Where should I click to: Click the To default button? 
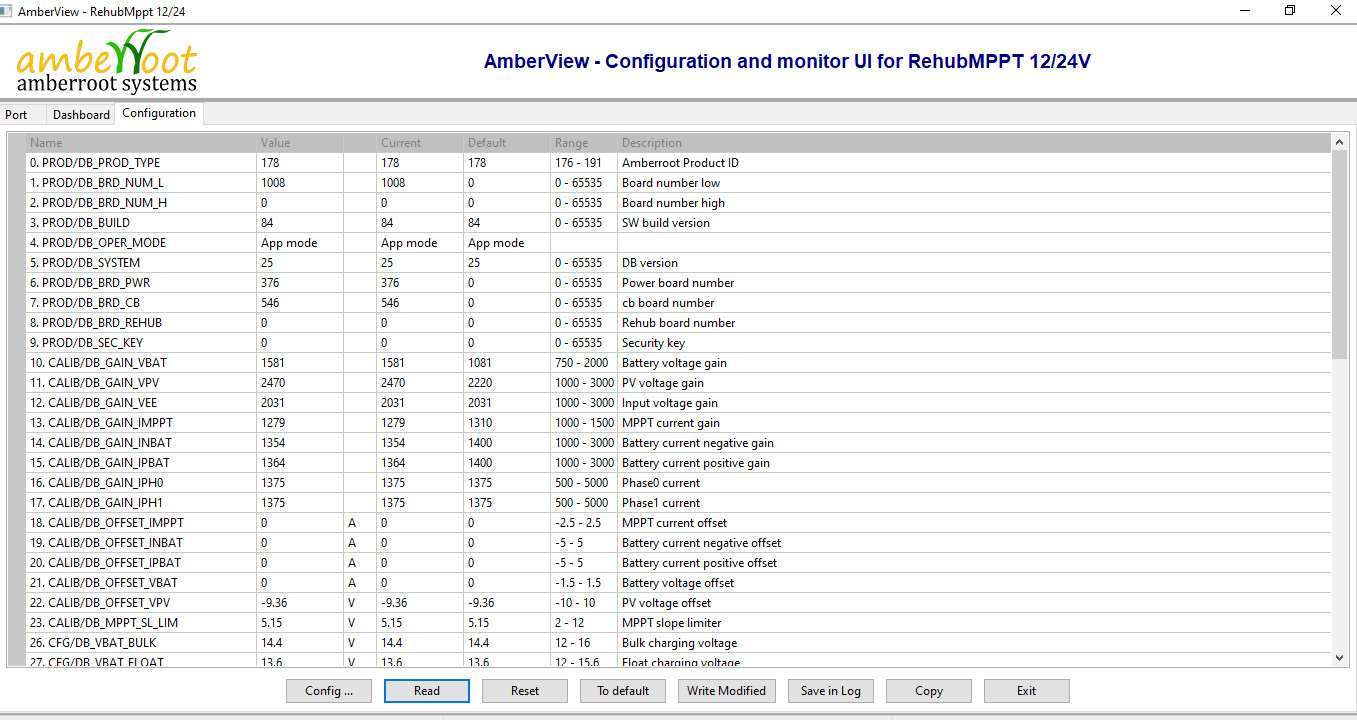[x=623, y=691]
